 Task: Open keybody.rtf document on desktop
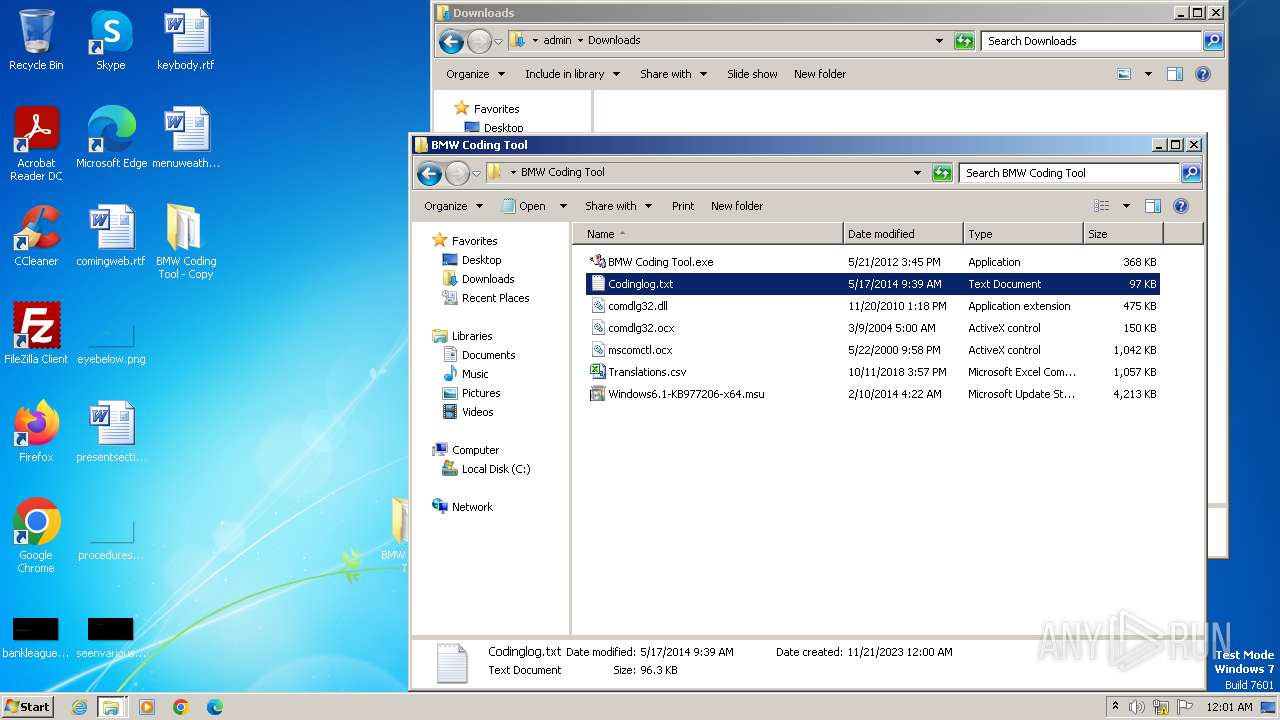(185, 41)
